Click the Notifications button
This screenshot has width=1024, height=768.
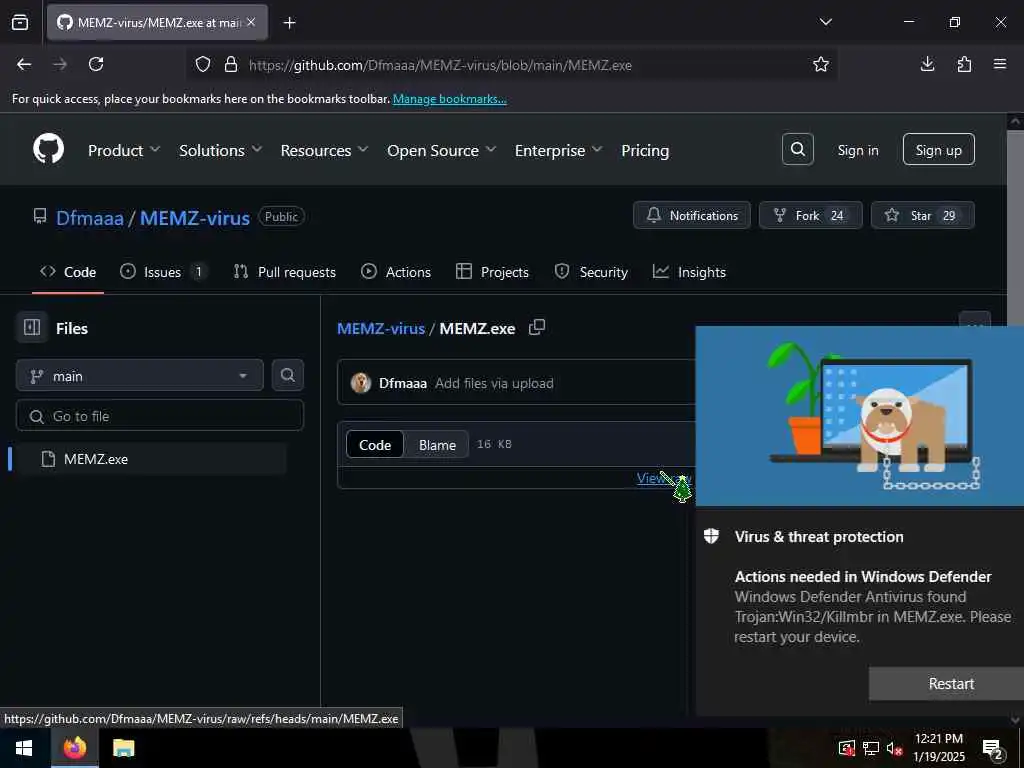click(x=692, y=215)
